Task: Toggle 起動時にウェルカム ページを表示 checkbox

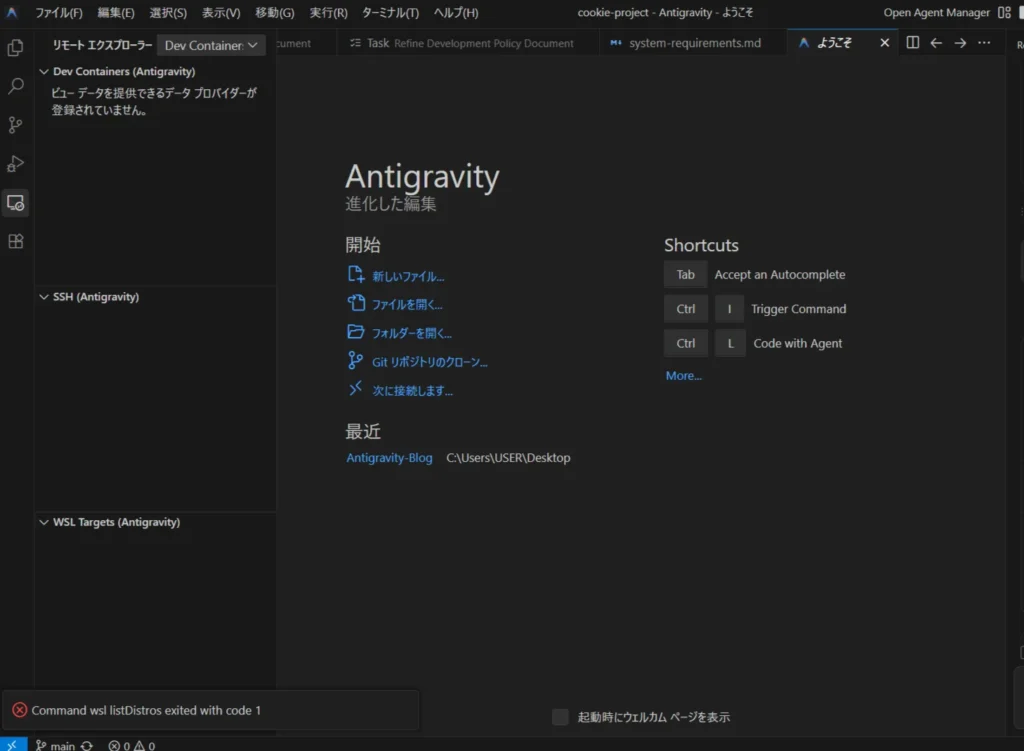Action: coord(560,717)
